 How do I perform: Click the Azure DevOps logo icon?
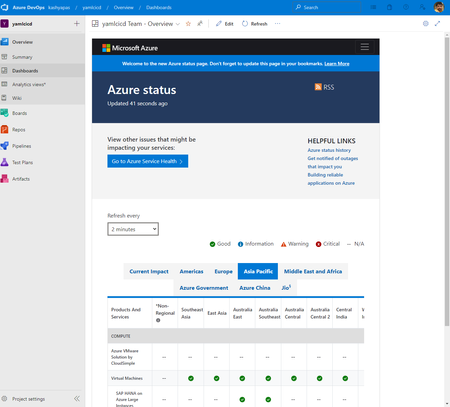(x=5, y=7)
